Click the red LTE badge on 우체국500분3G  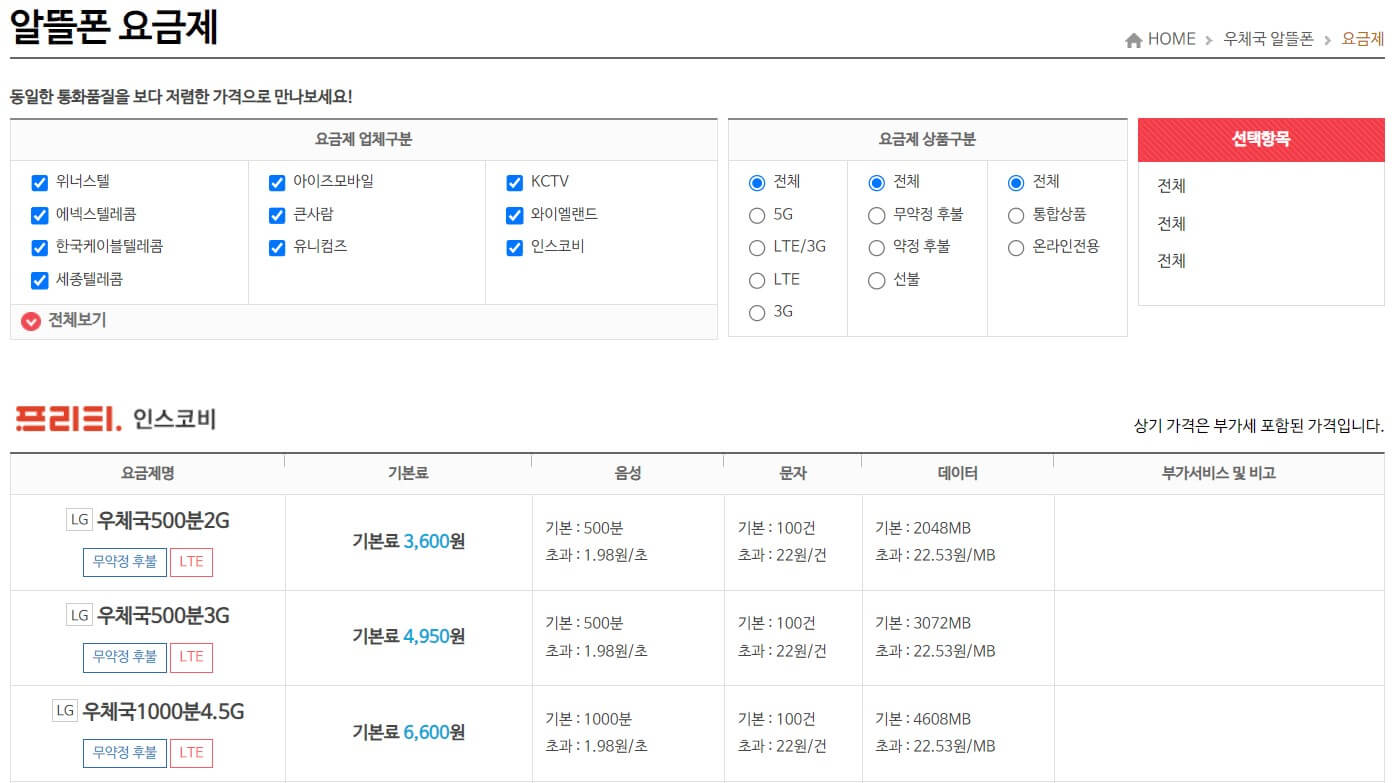tap(191, 657)
